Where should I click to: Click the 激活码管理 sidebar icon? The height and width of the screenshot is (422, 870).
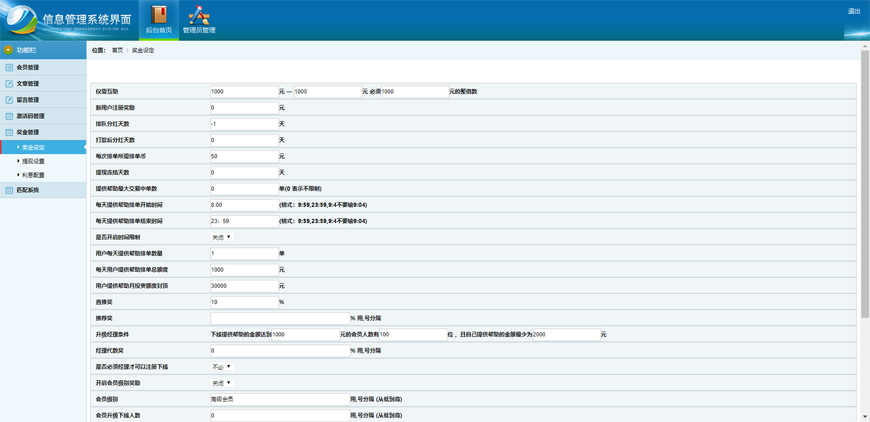9,116
